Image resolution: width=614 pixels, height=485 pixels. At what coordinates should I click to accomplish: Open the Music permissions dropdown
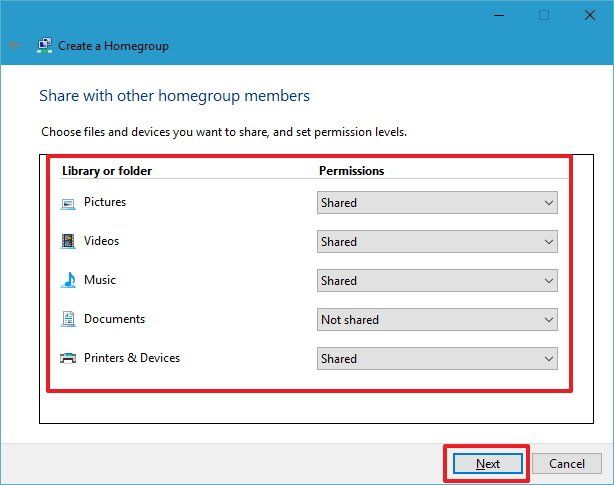pyautogui.click(x=437, y=281)
